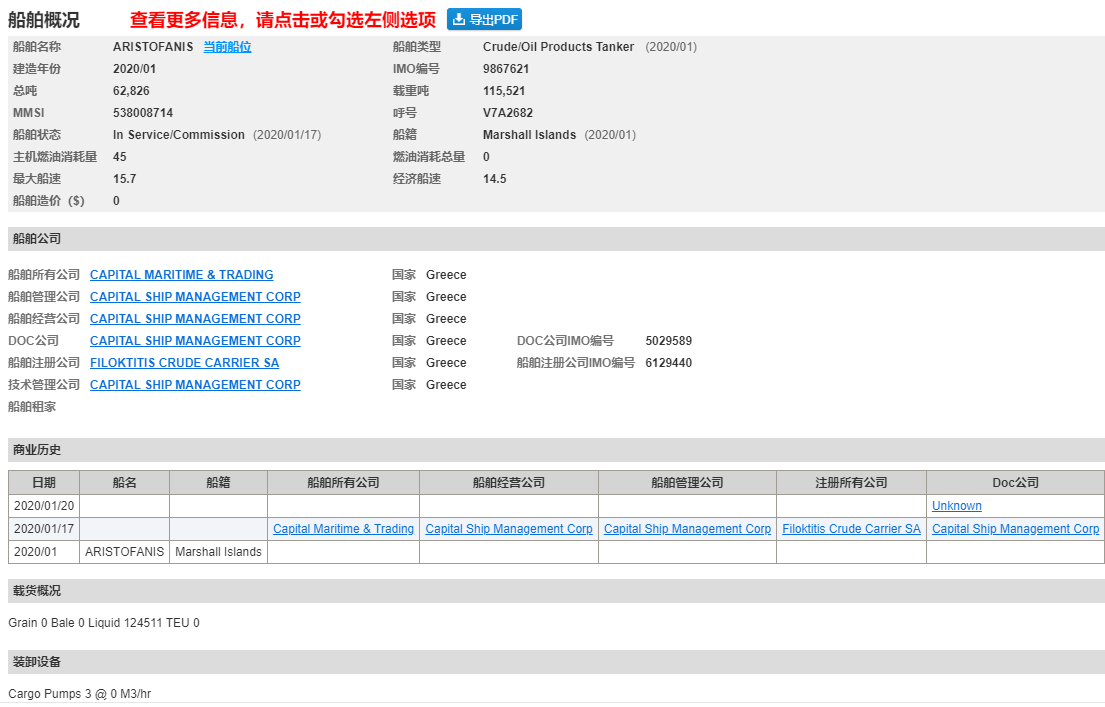Click the 日期 column header
Screen dimensions: 1105x707
[x=44, y=483]
